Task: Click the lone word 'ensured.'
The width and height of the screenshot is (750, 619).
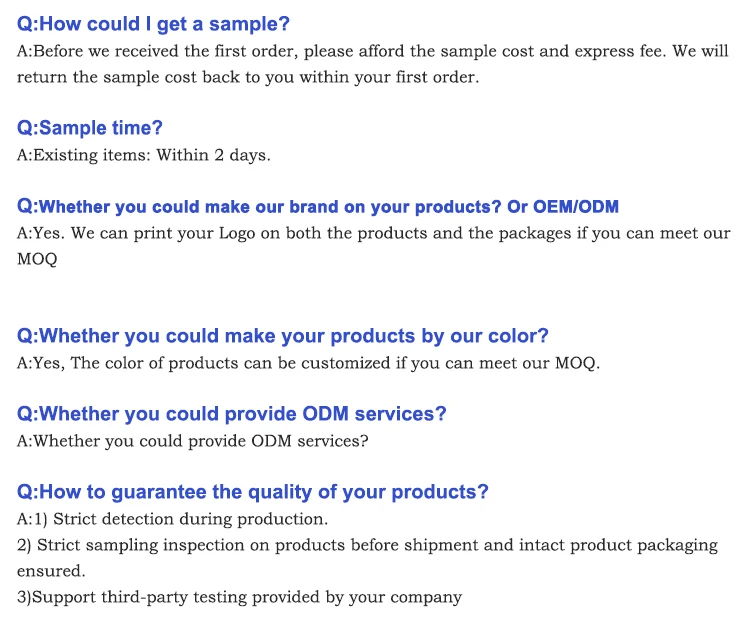Action: coord(51,571)
